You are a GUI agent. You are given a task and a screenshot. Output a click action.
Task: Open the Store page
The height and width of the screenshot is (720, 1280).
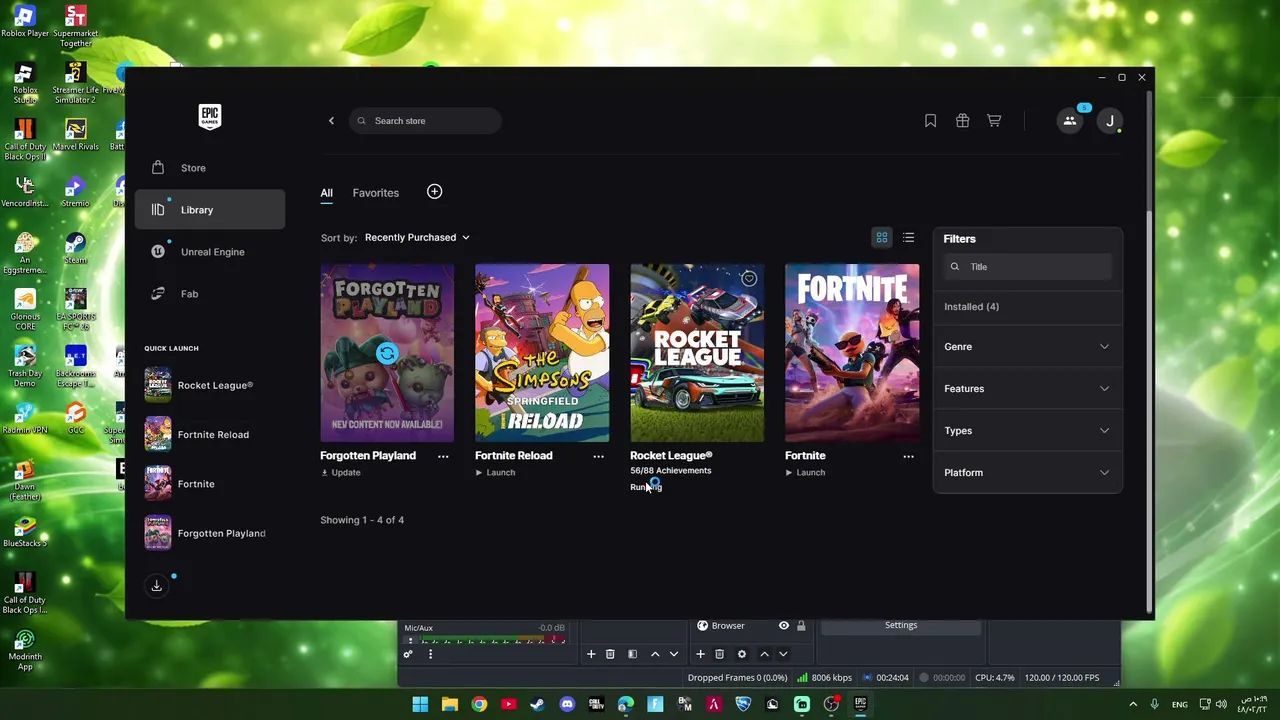click(x=210, y=168)
